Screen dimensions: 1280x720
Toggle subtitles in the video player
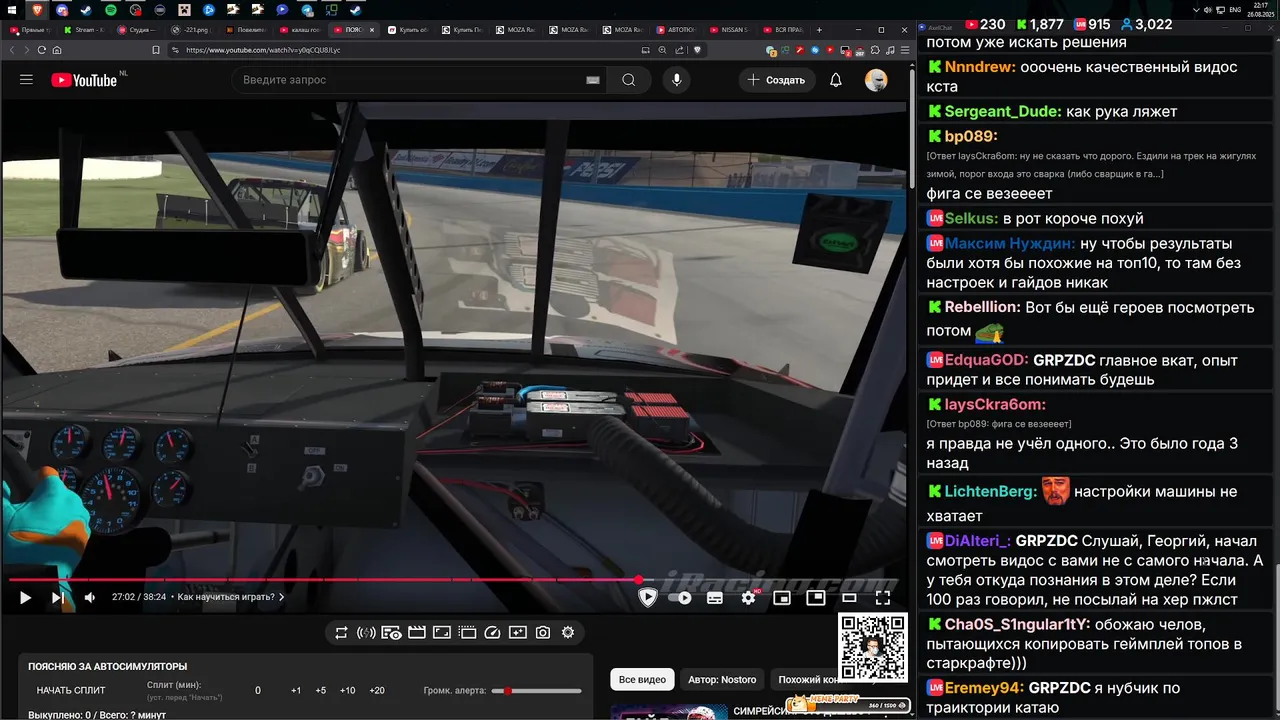tap(715, 598)
